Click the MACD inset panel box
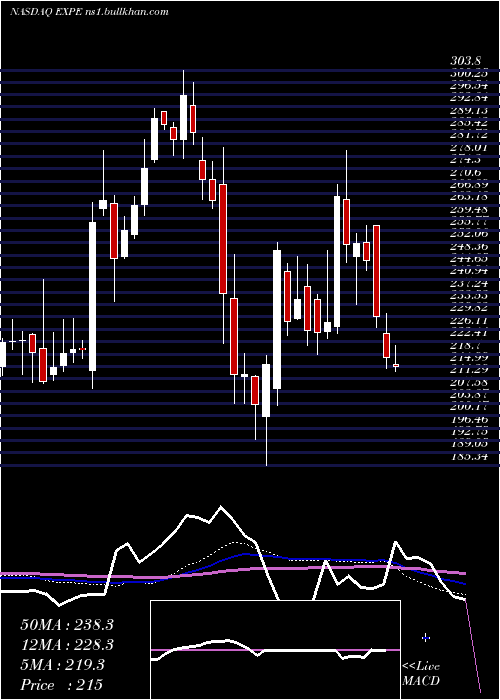The width and height of the screenshot is (500, 700). [x=275, y=650]
